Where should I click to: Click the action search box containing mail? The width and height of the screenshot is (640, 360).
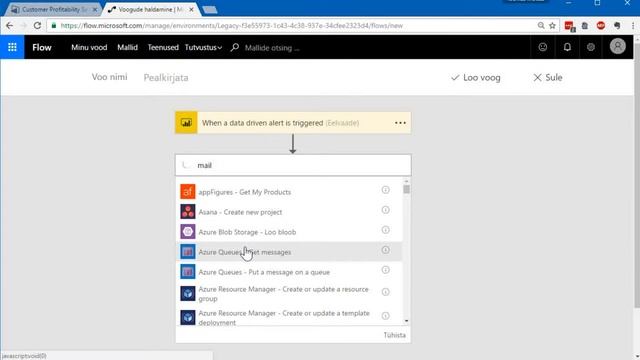coord(293,165)
